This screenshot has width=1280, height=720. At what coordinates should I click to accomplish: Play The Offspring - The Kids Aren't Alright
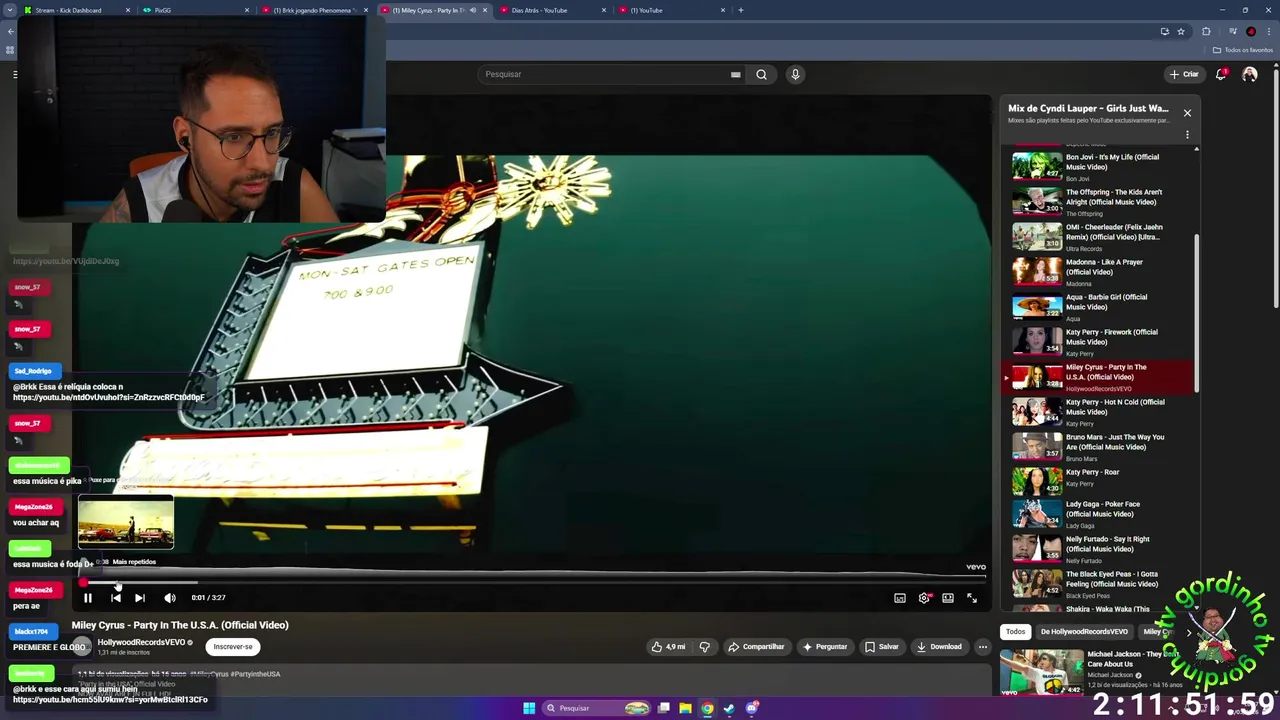(x=1099, y=202)
